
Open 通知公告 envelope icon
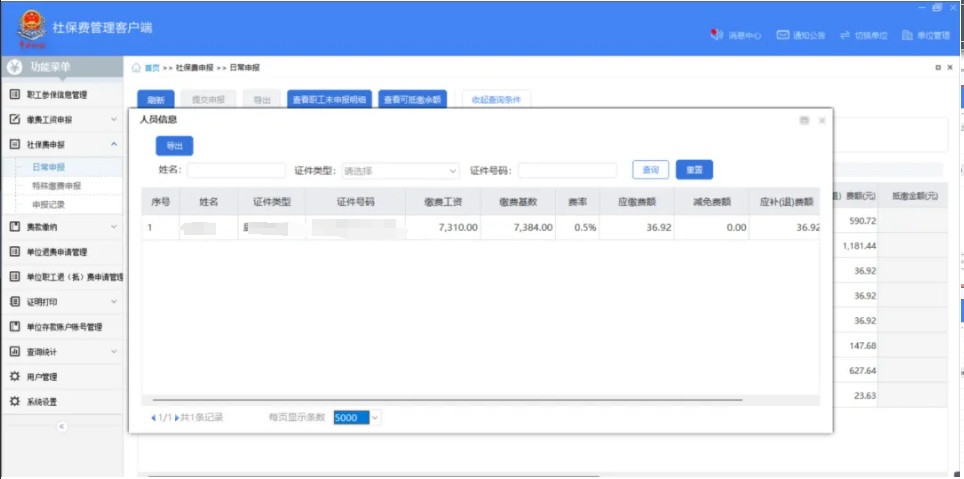783,35
